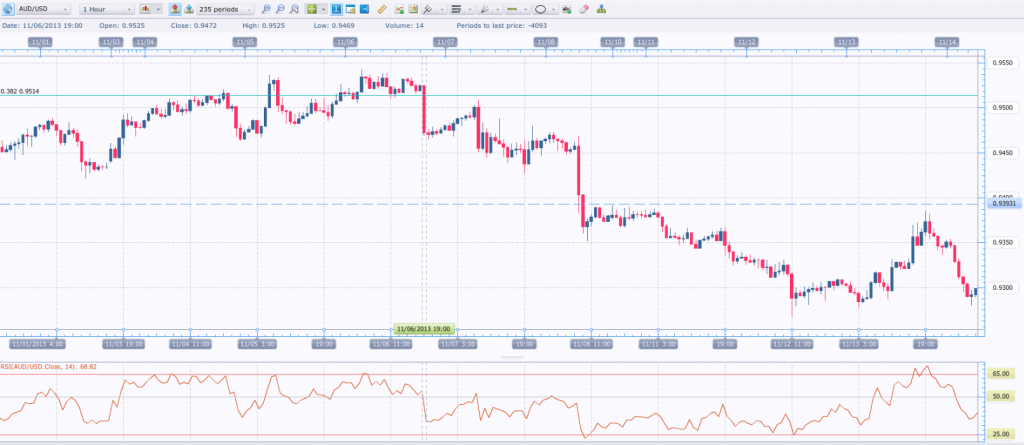This screenshot has height=445, width=1024.
Task: Click the horizontal green line tool
Action: [x=512, y=9]
